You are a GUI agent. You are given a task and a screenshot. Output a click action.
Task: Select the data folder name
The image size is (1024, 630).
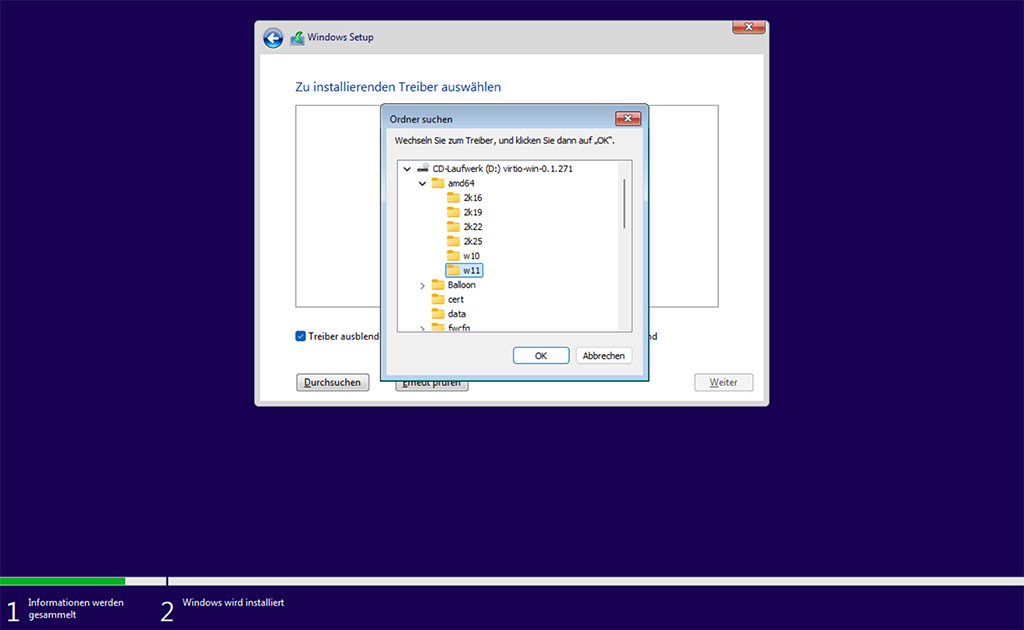pos(456,314)
